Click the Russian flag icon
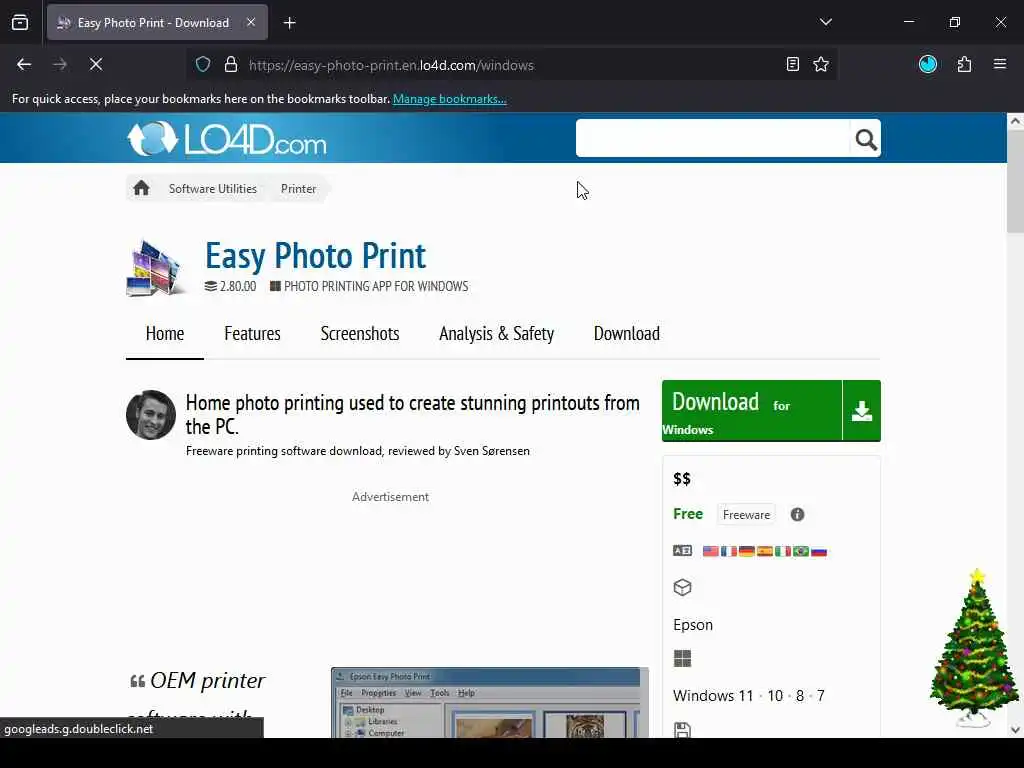 click(x=819, y=551)
